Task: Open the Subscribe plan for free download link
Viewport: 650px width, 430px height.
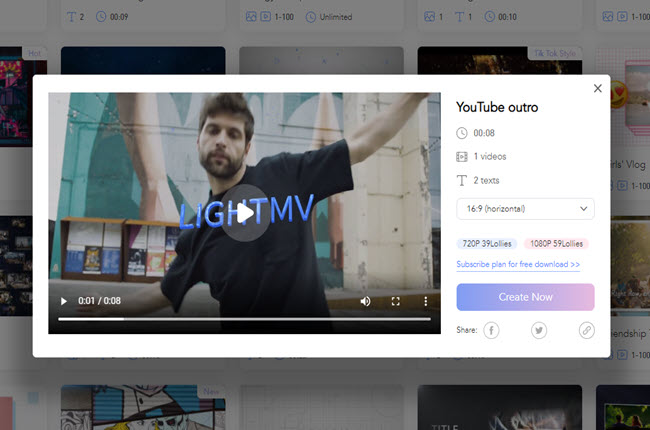Action: [x=518, y=265]
